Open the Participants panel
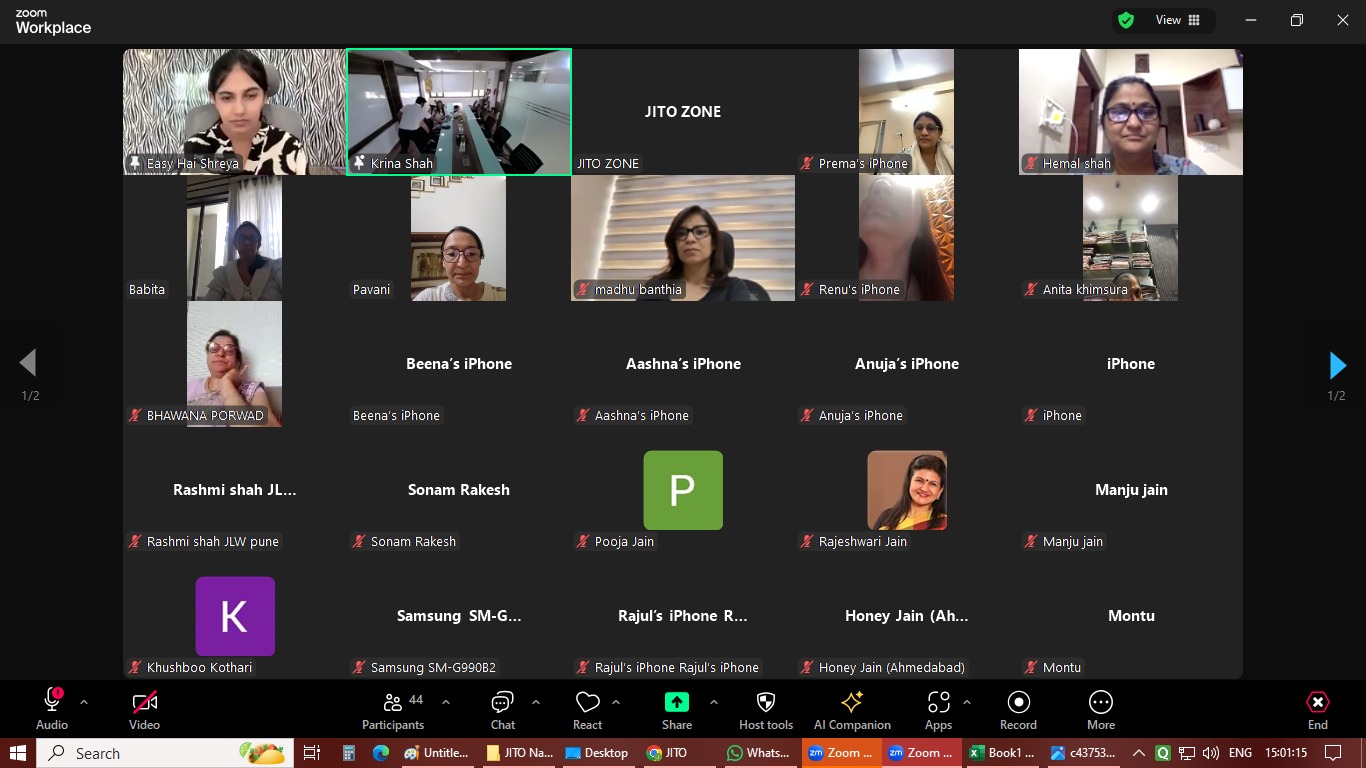Viewport: 1366px width, 768px height. 393,710
